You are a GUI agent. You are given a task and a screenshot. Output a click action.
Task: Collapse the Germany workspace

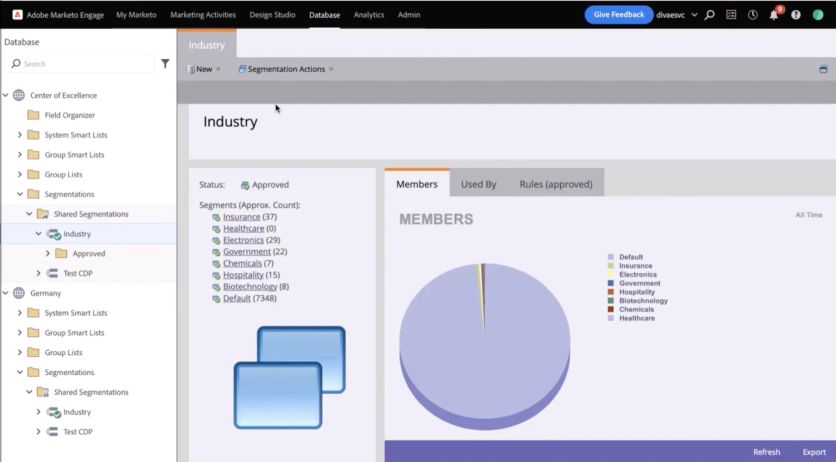(6, 293)
